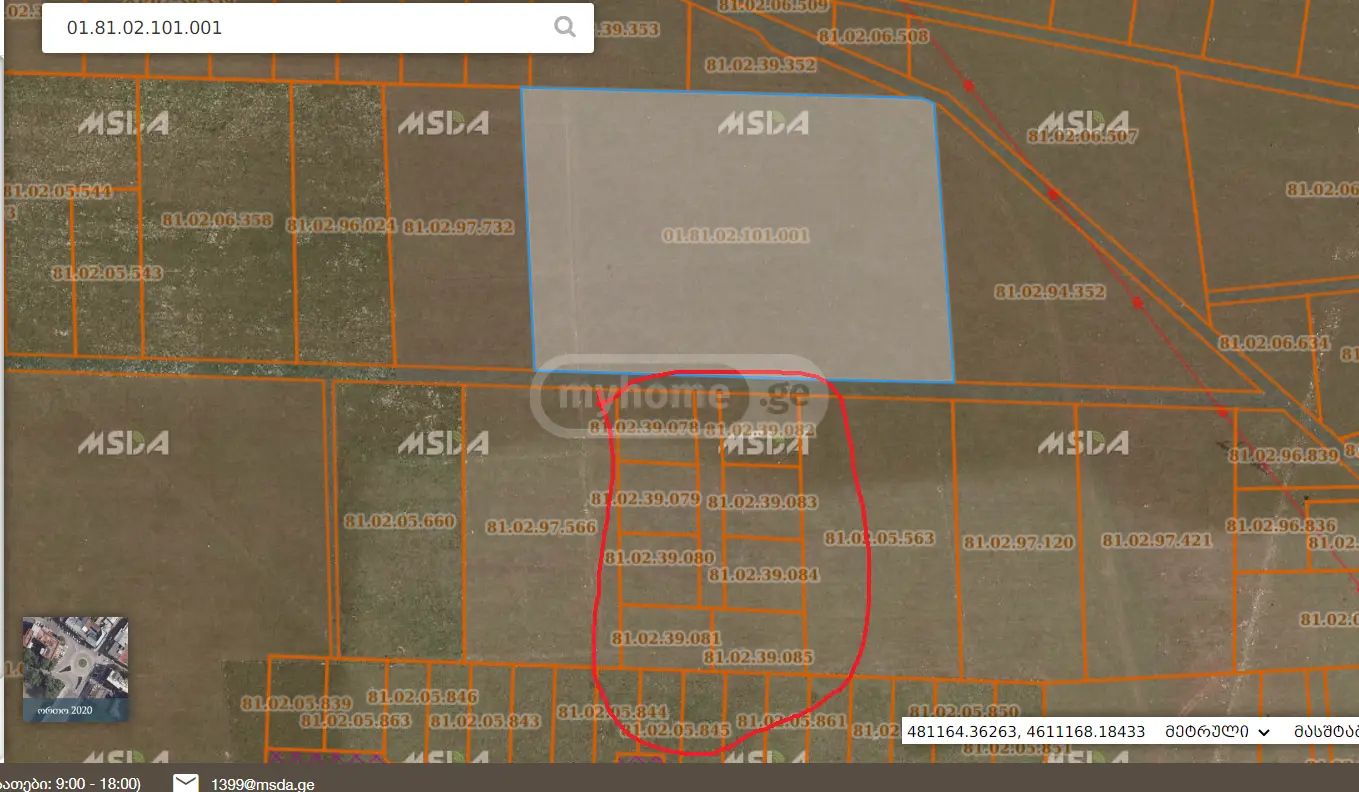Open the coordinate units dropdown
Screen dimensions: 1359x792
1218,731
